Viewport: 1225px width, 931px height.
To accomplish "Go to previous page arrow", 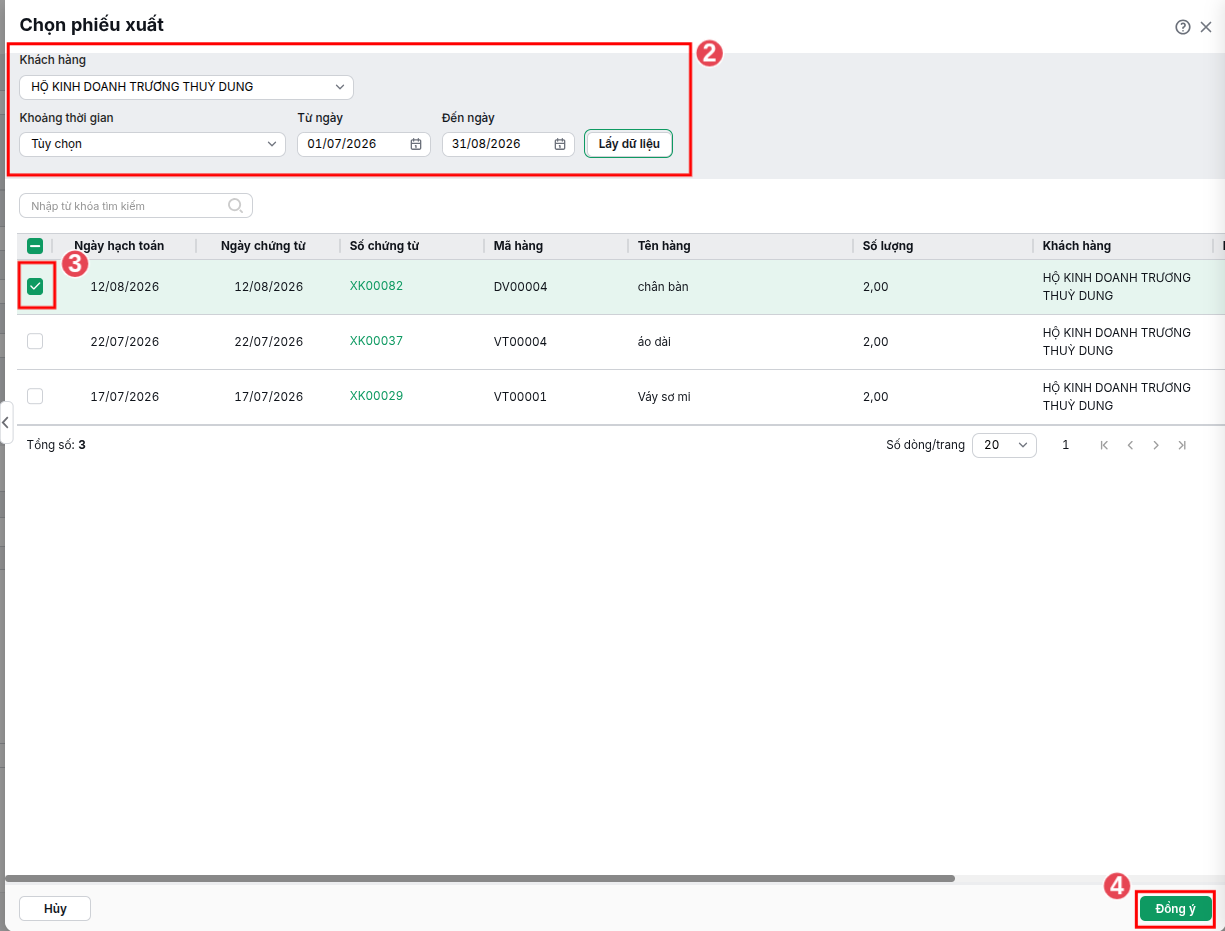I will click(x=1130, y=445).
